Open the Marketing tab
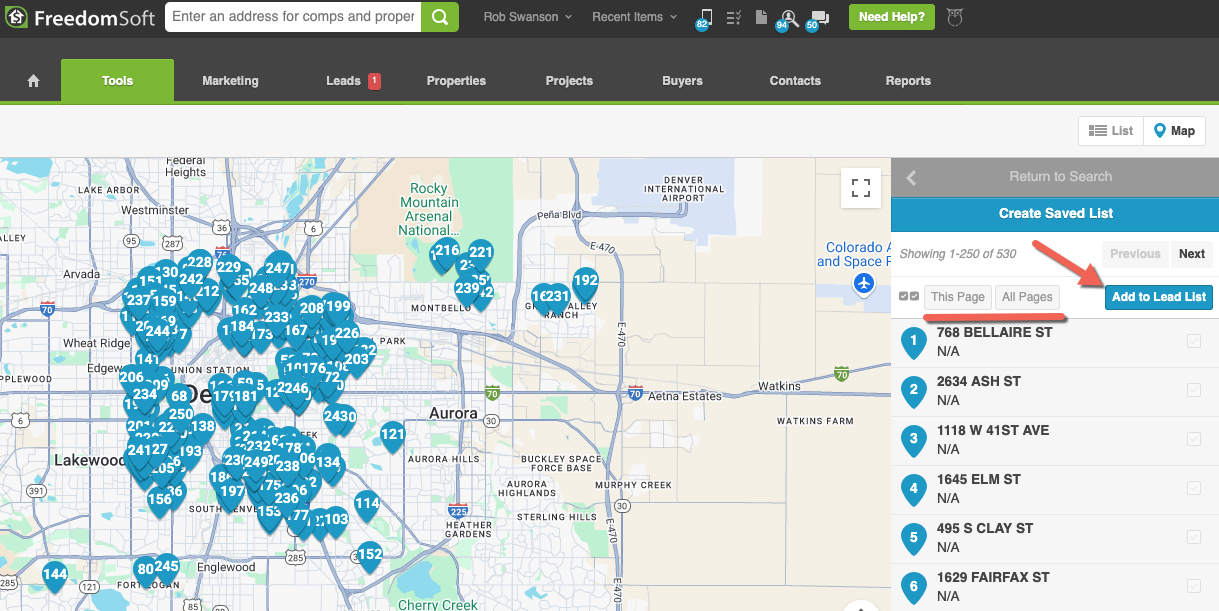The height and width of the screenshot is (611, 1219). pos(230,81)
